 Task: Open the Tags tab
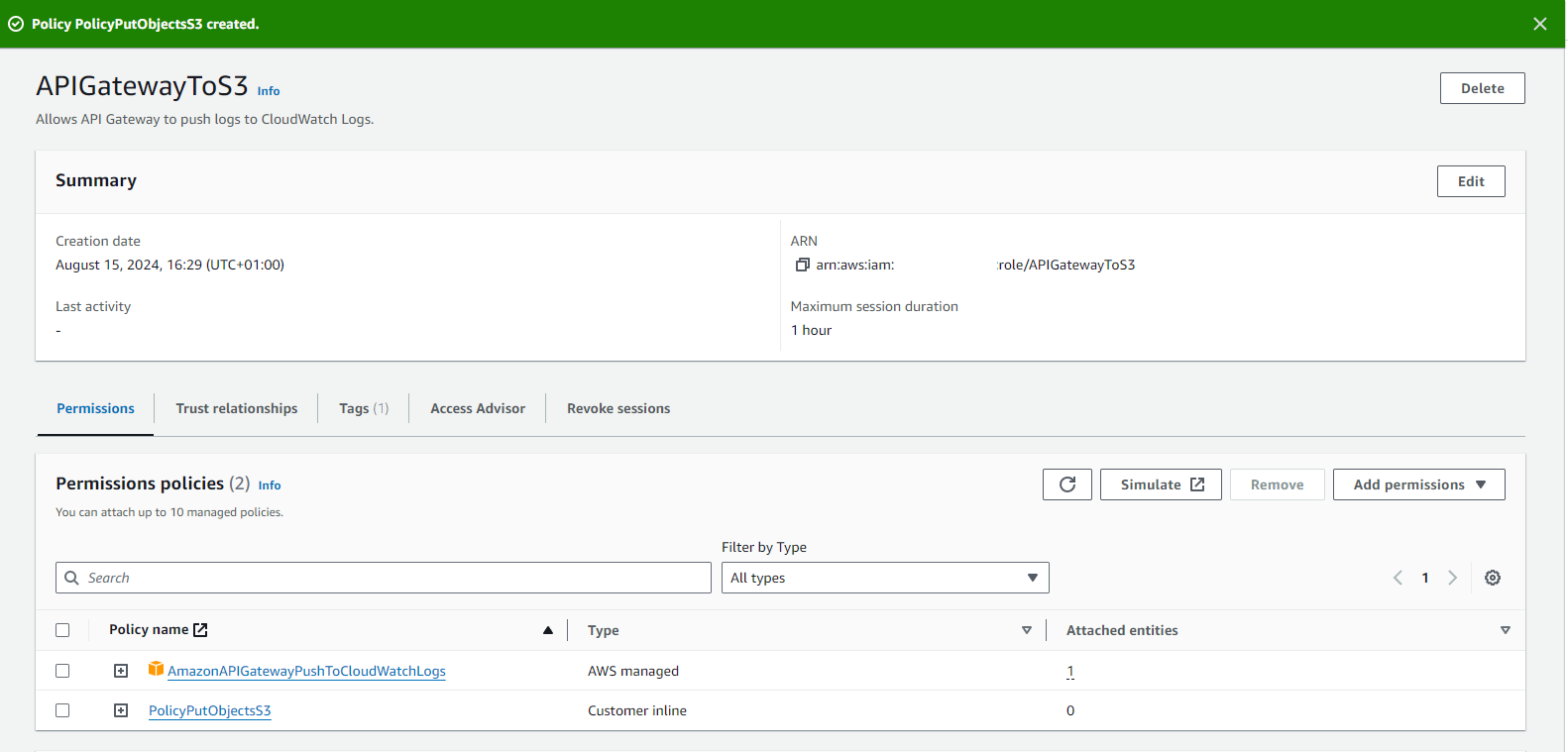point(364,408)
